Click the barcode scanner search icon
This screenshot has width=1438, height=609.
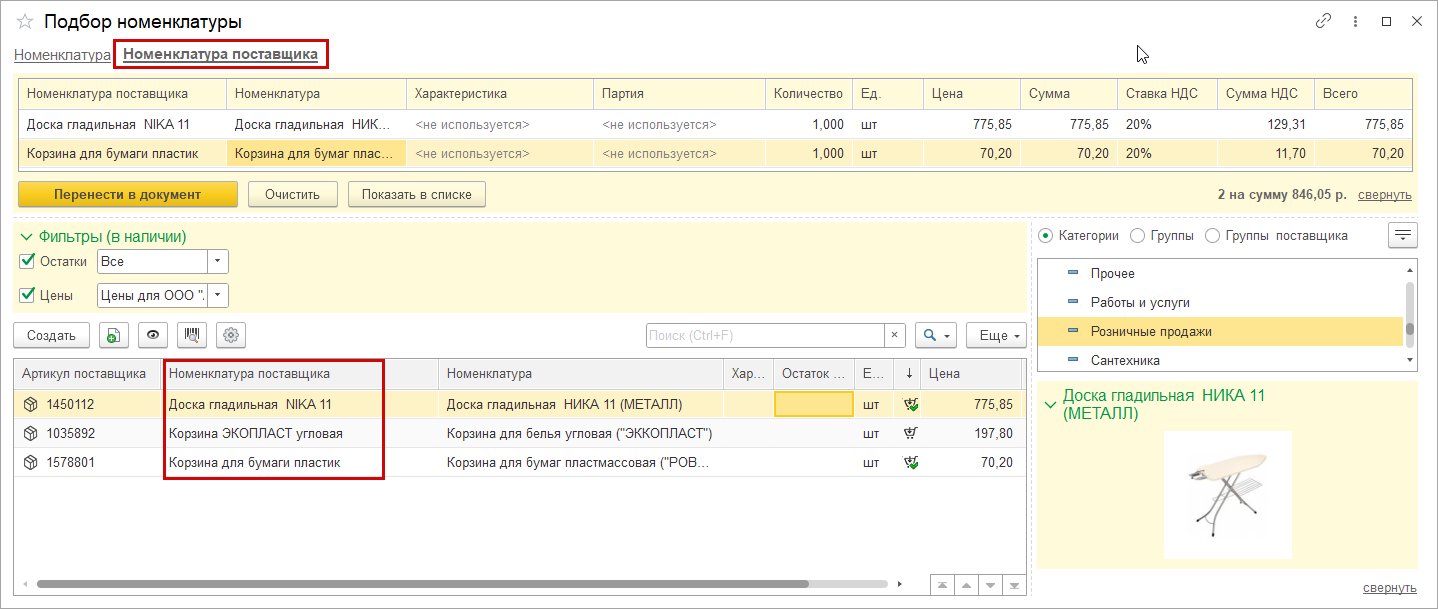[191, 336]
